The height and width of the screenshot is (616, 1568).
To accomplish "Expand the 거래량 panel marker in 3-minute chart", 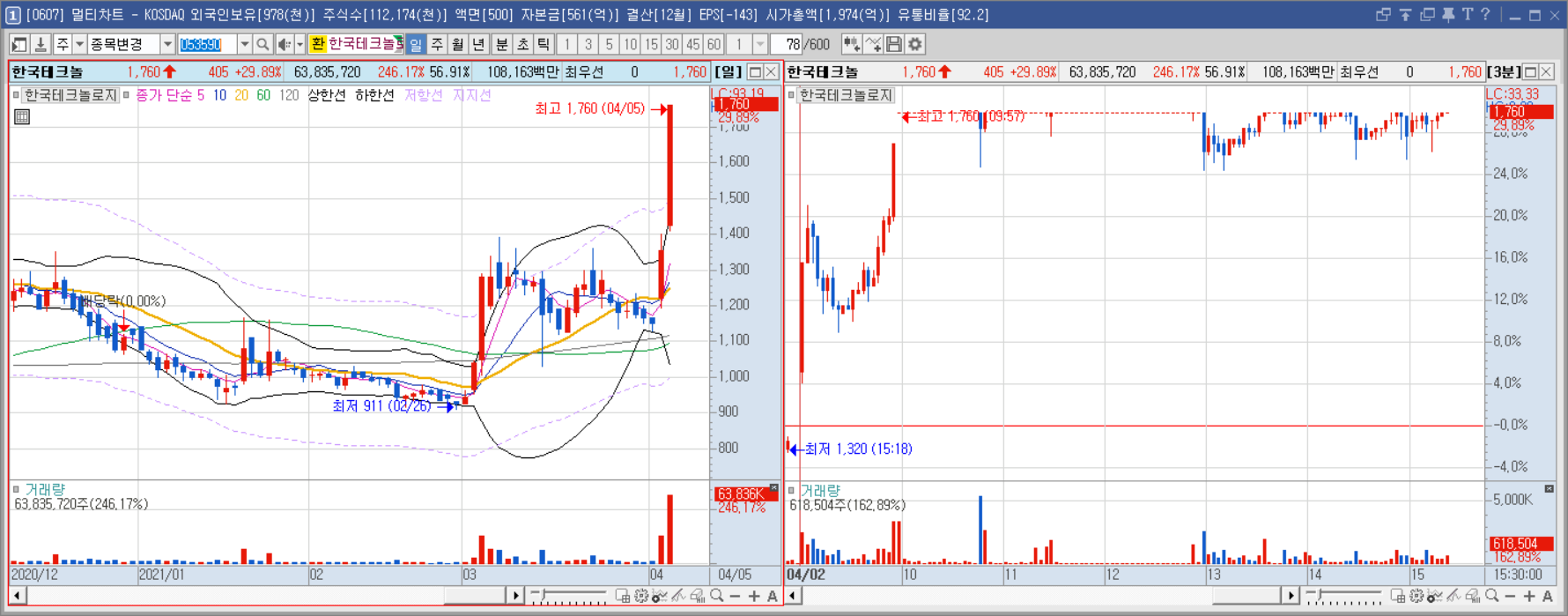I will point(791,490).
